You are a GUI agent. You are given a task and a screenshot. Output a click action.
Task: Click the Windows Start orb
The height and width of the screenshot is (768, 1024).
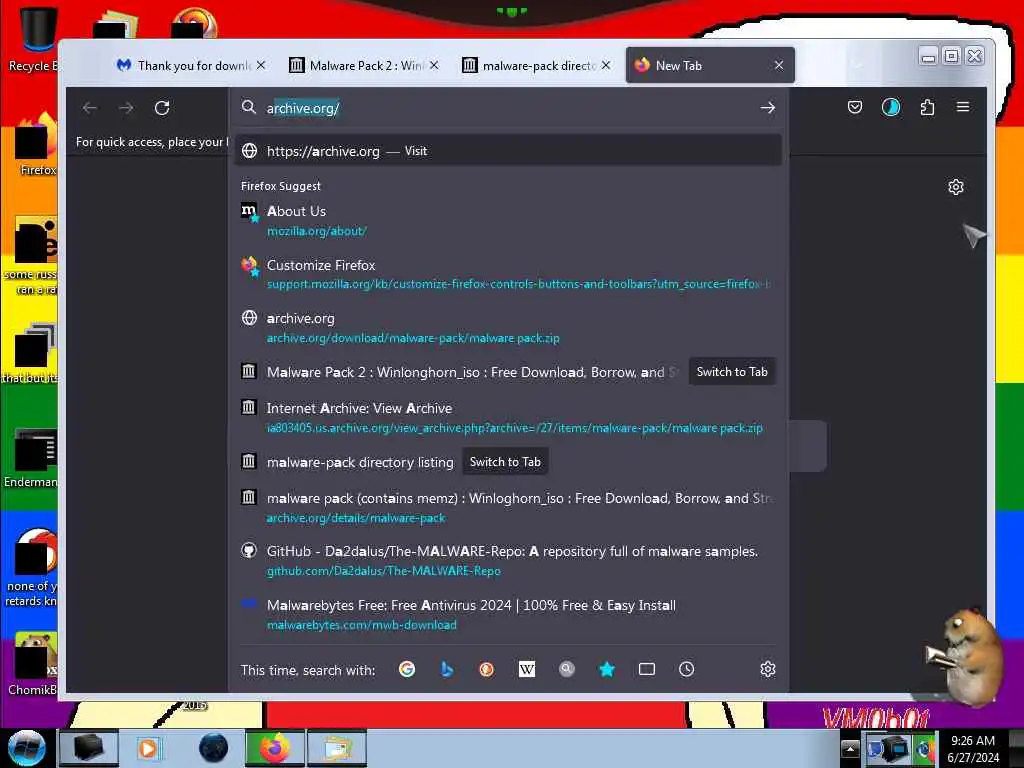26,748
